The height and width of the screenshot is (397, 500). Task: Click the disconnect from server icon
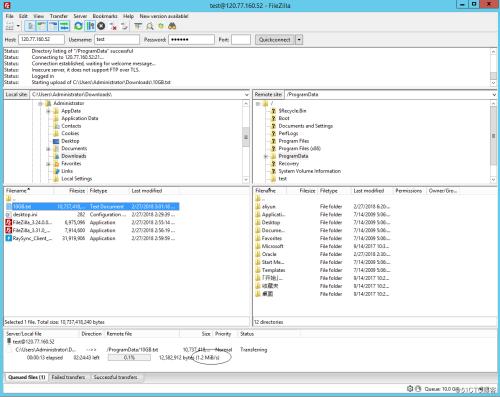[x=113, y=26]
